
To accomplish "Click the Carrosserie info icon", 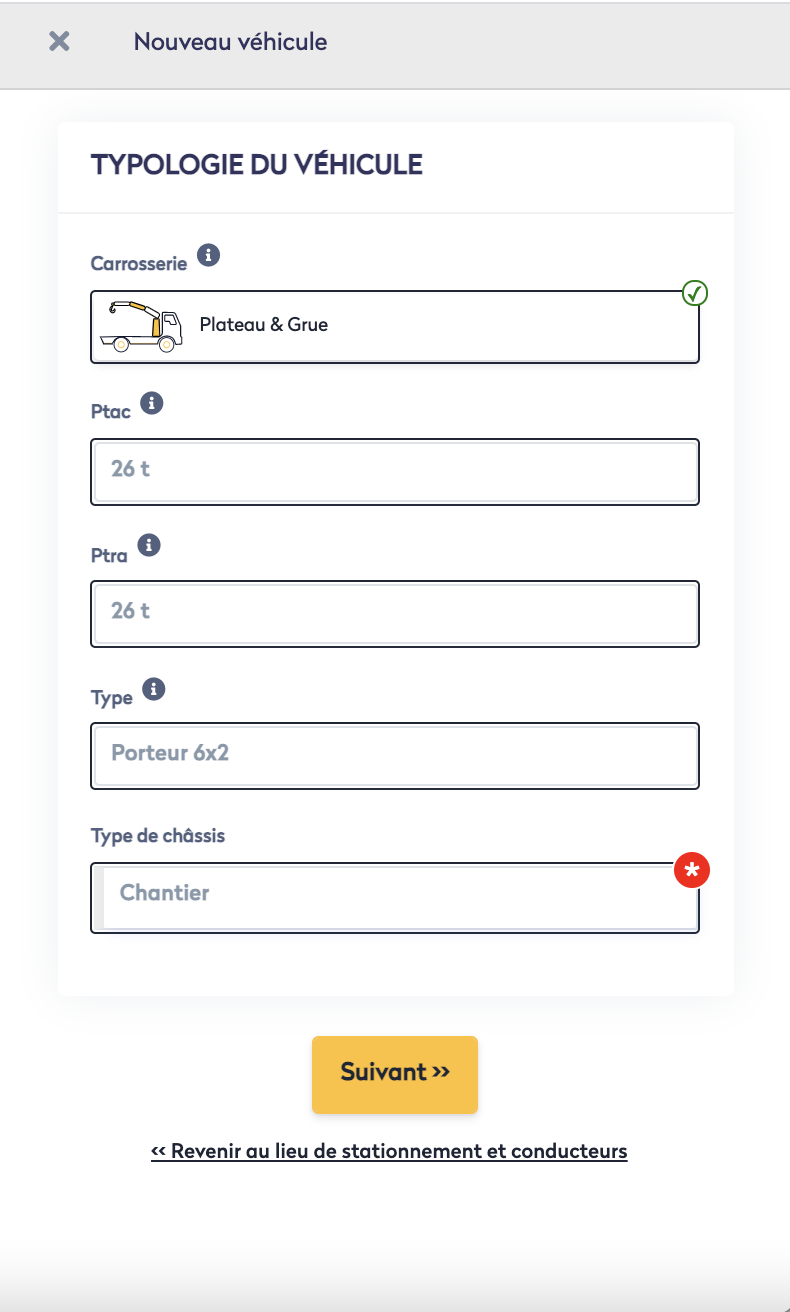I will click(208, 255).
